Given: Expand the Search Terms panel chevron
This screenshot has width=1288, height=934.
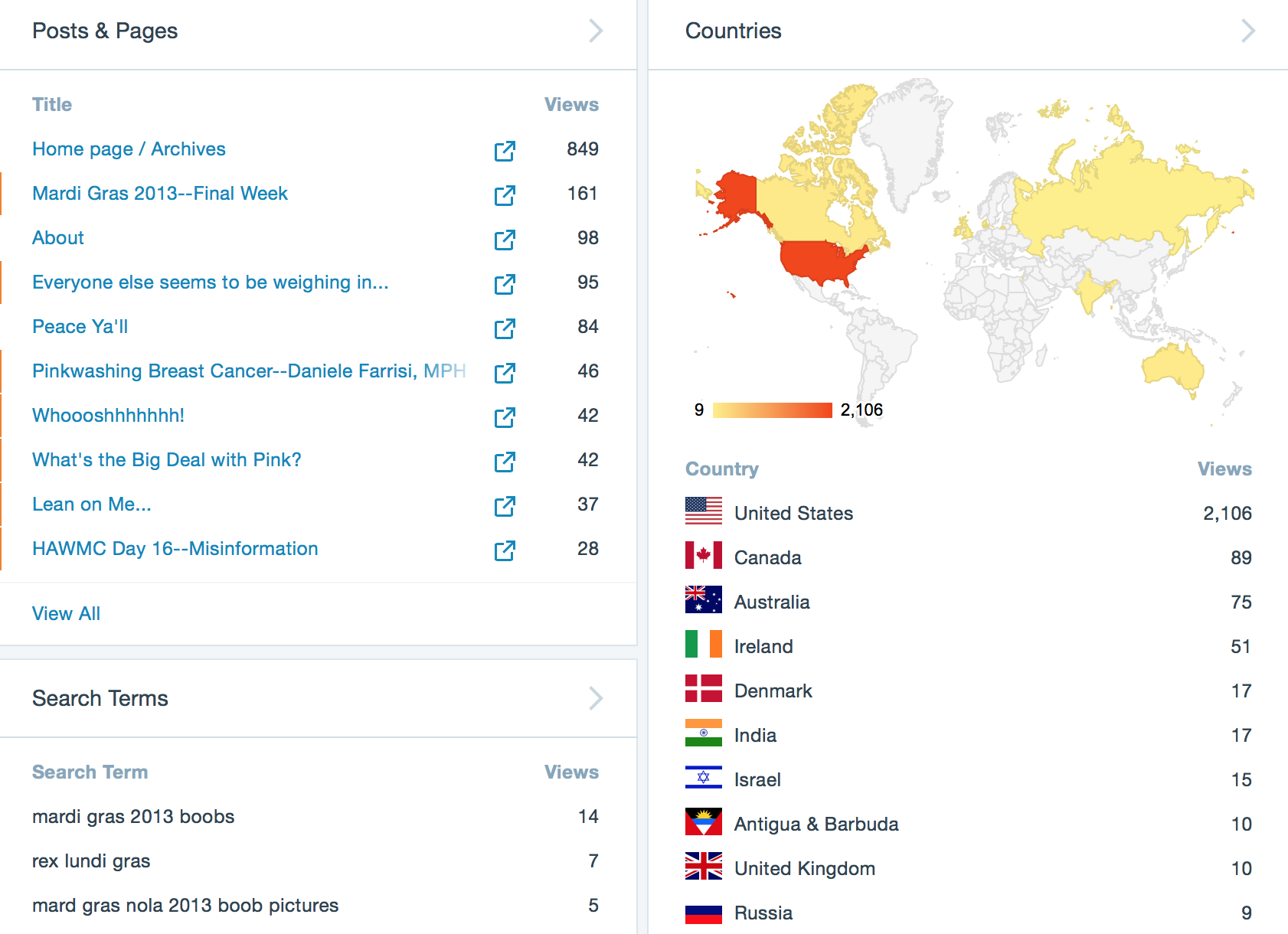Looking at the screenshot, I should [x=596, y=698].
